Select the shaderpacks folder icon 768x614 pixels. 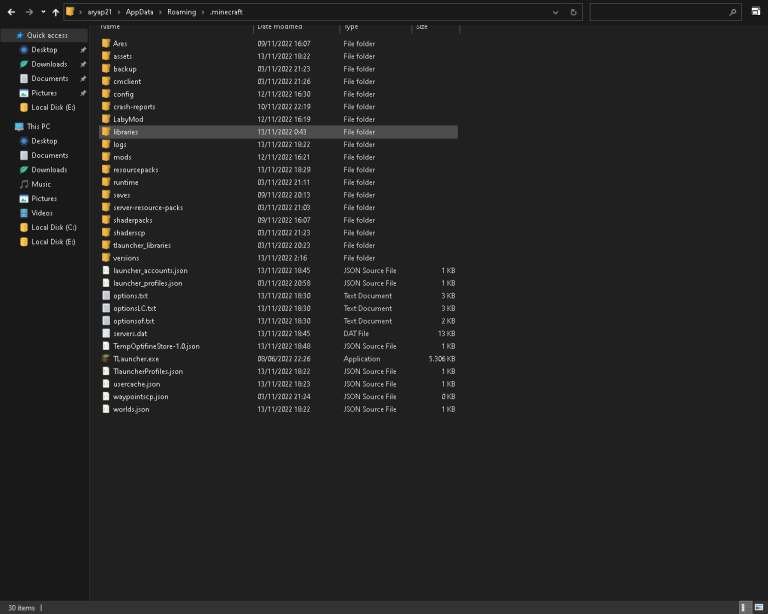coord(106,220)
